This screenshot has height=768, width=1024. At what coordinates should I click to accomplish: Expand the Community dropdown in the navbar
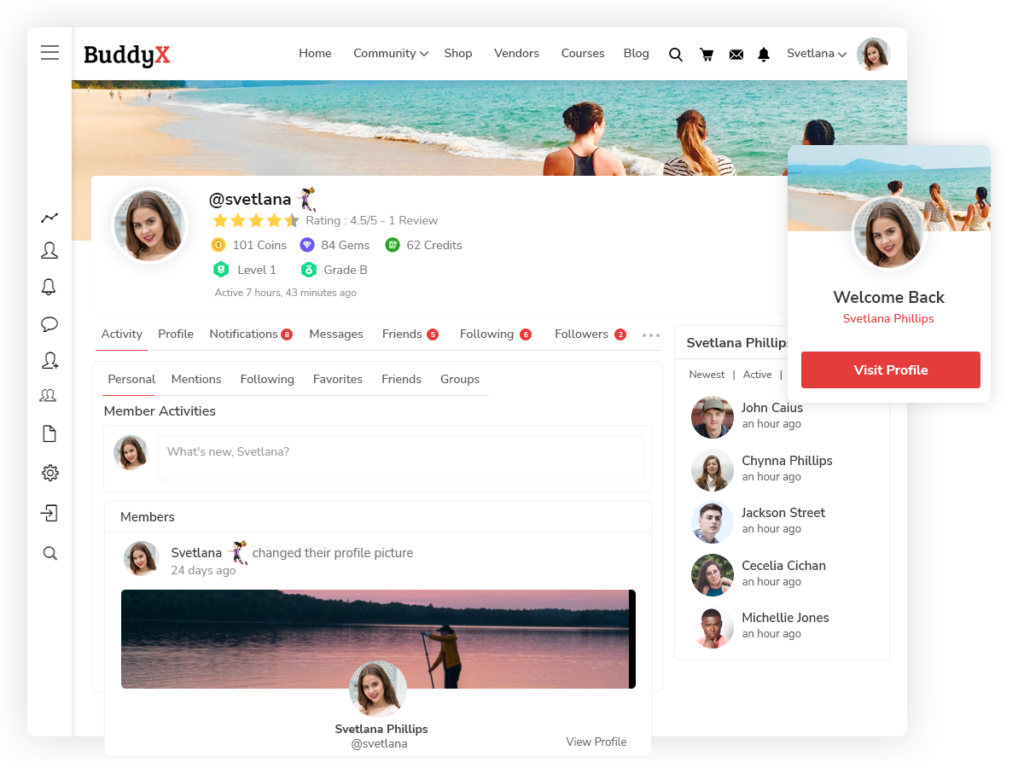(390, 53)
